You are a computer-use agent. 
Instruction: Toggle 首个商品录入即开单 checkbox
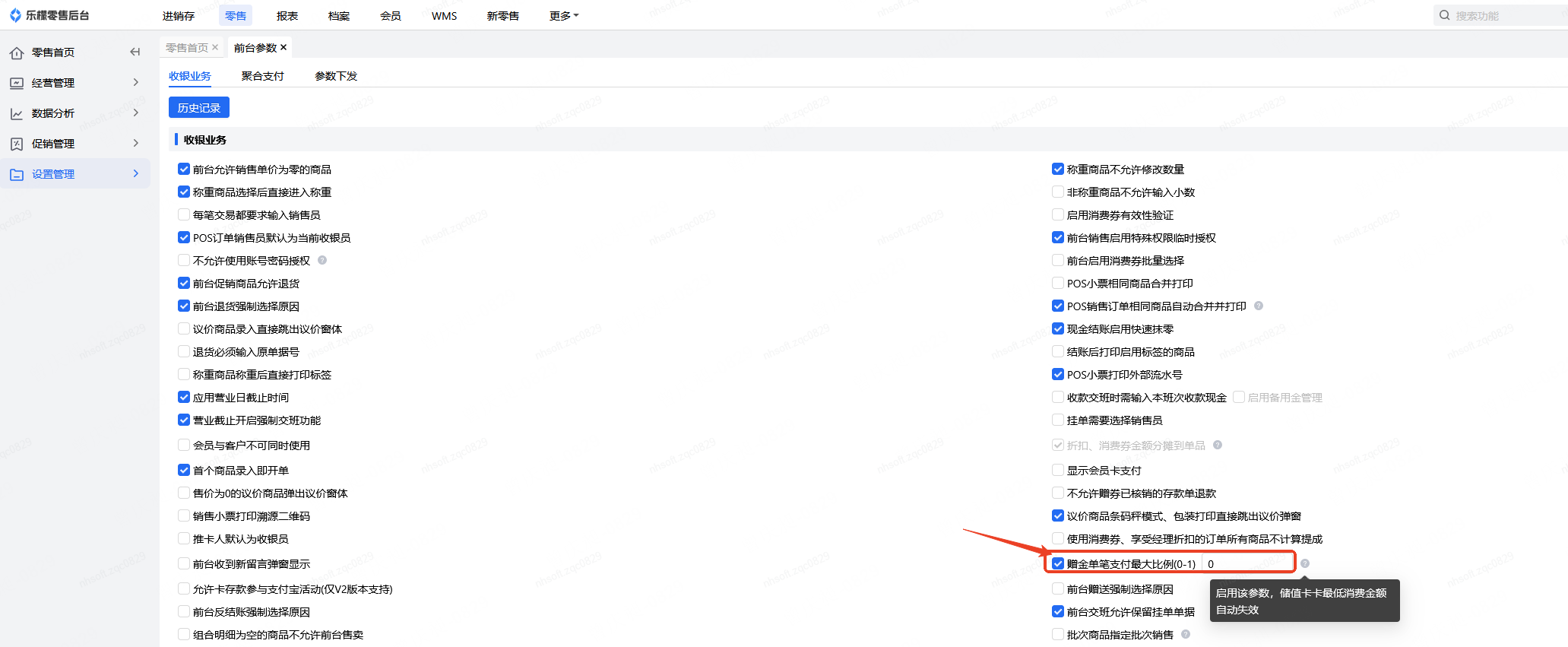(x=184, y=470)
